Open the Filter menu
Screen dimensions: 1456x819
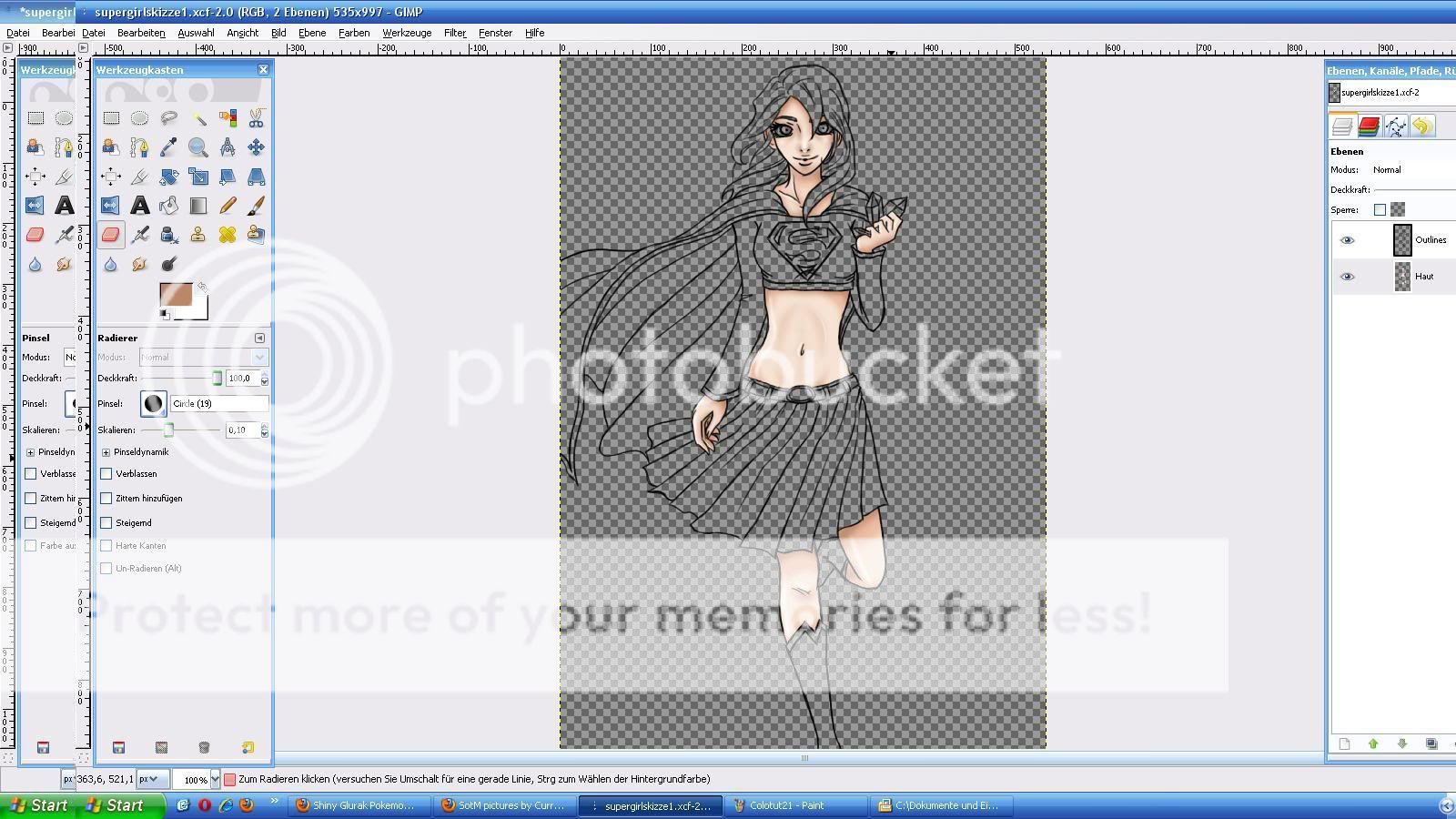(x=455, y=33)
